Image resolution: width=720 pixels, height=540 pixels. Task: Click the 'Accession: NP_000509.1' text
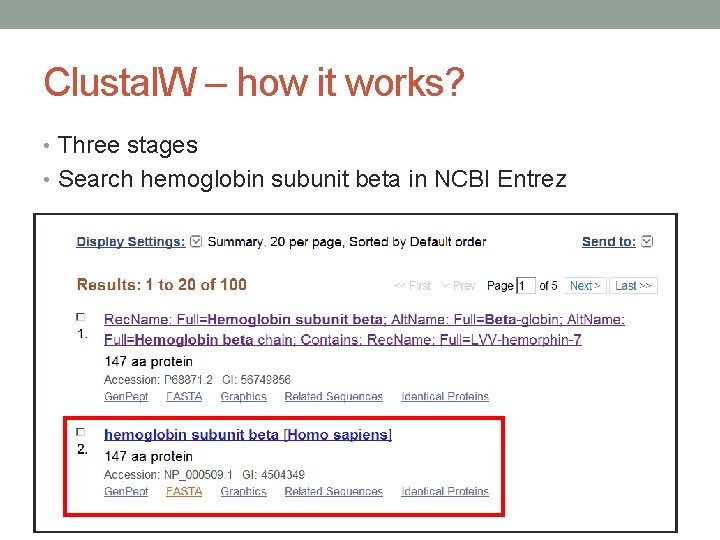click(168, 474)
